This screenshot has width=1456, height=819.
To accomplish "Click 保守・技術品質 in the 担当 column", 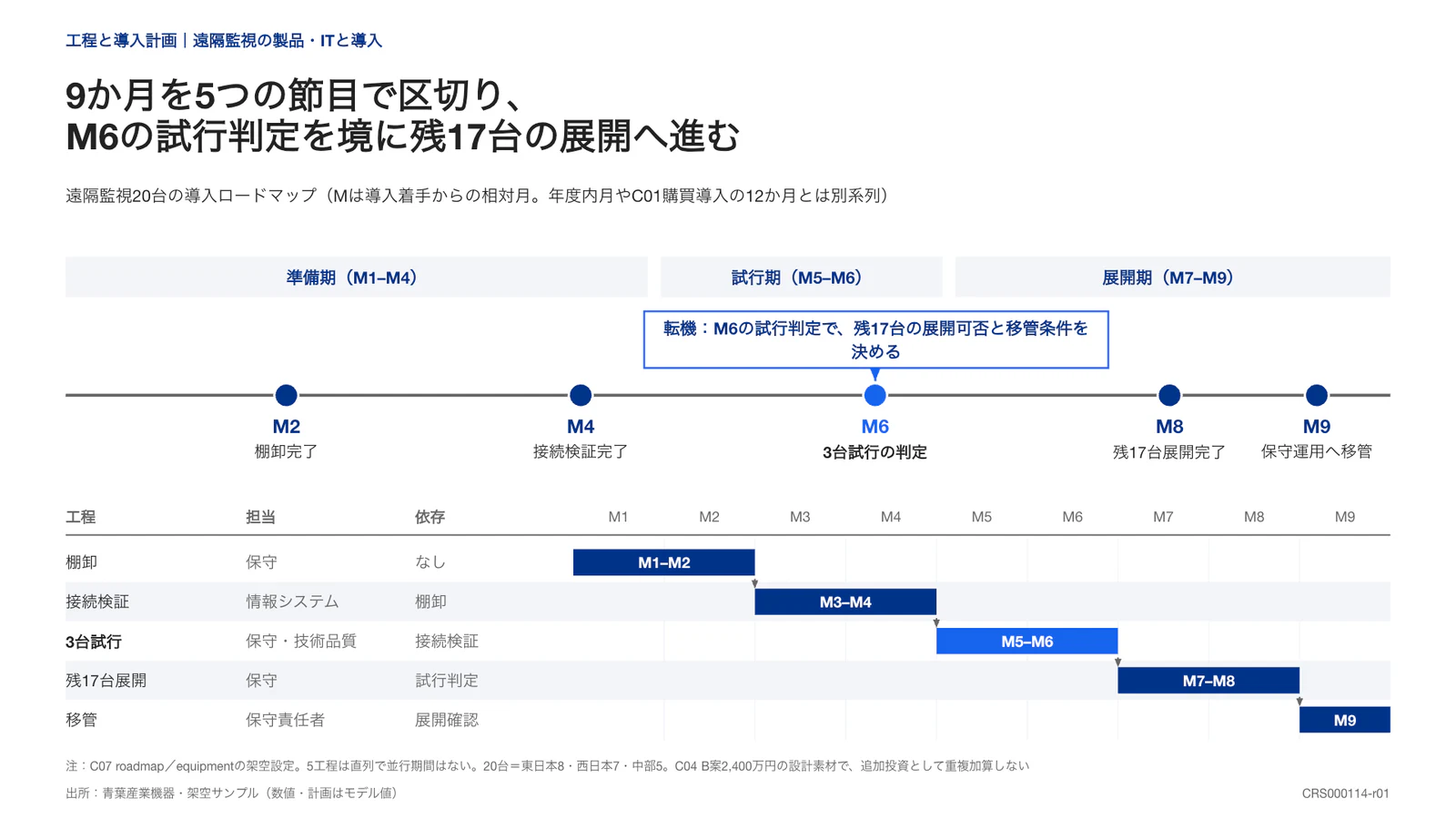I will click(301, 642).
